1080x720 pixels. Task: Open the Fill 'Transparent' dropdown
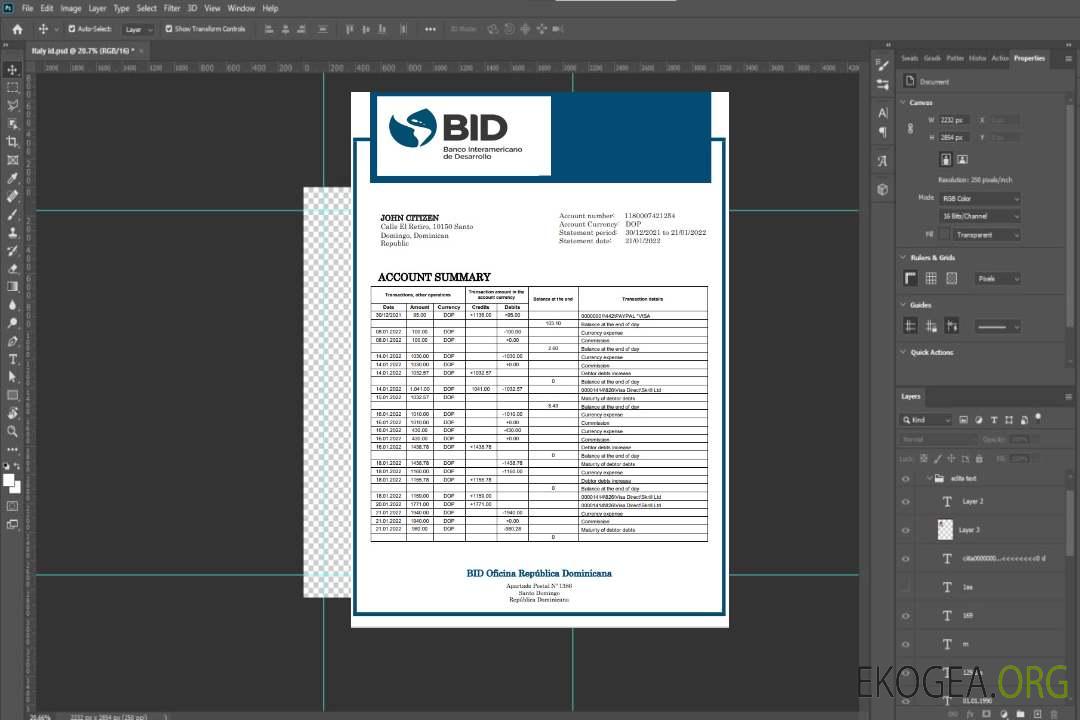pyautogui.click(x=986, y=235)
